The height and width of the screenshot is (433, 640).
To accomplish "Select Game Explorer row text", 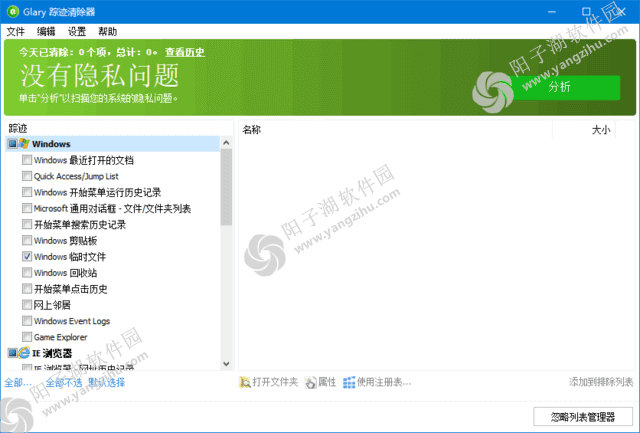I will [x=60, y=337].
